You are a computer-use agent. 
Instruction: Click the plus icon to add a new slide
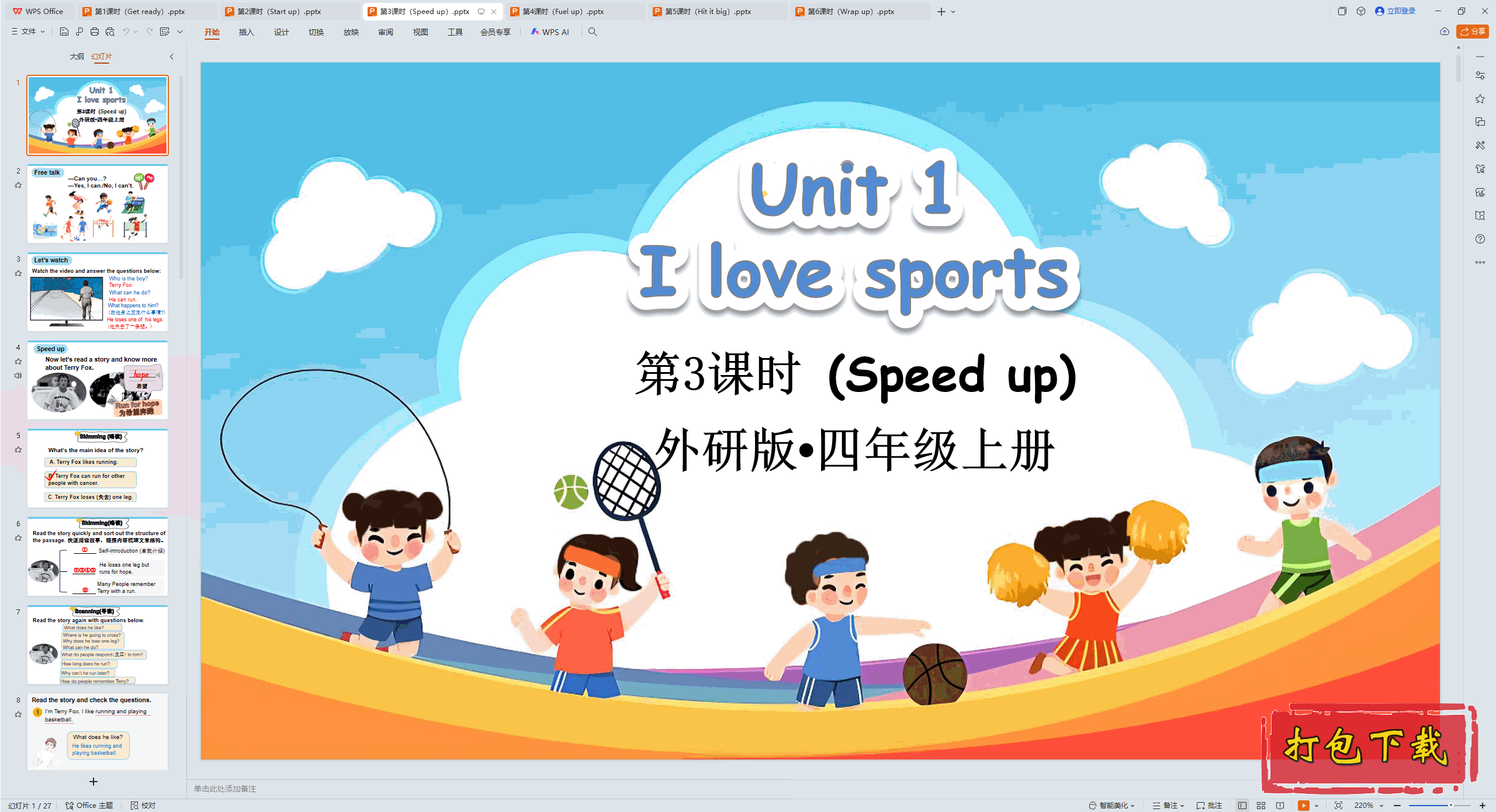(93, 782)
